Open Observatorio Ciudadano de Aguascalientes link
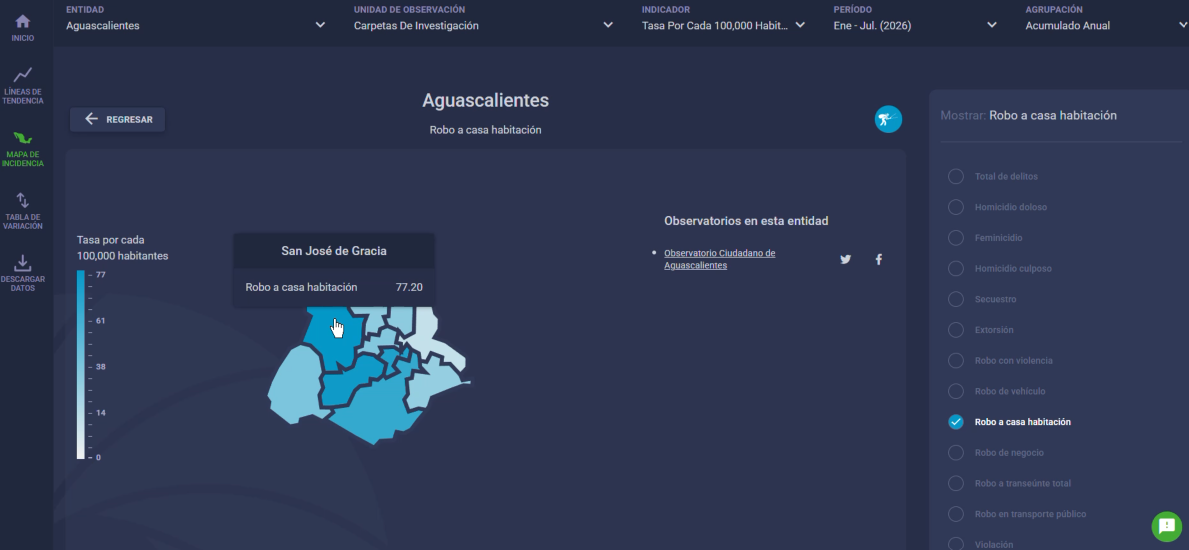Image resolution: width=1189 pixels, height=550 pixels. [719, 259]
